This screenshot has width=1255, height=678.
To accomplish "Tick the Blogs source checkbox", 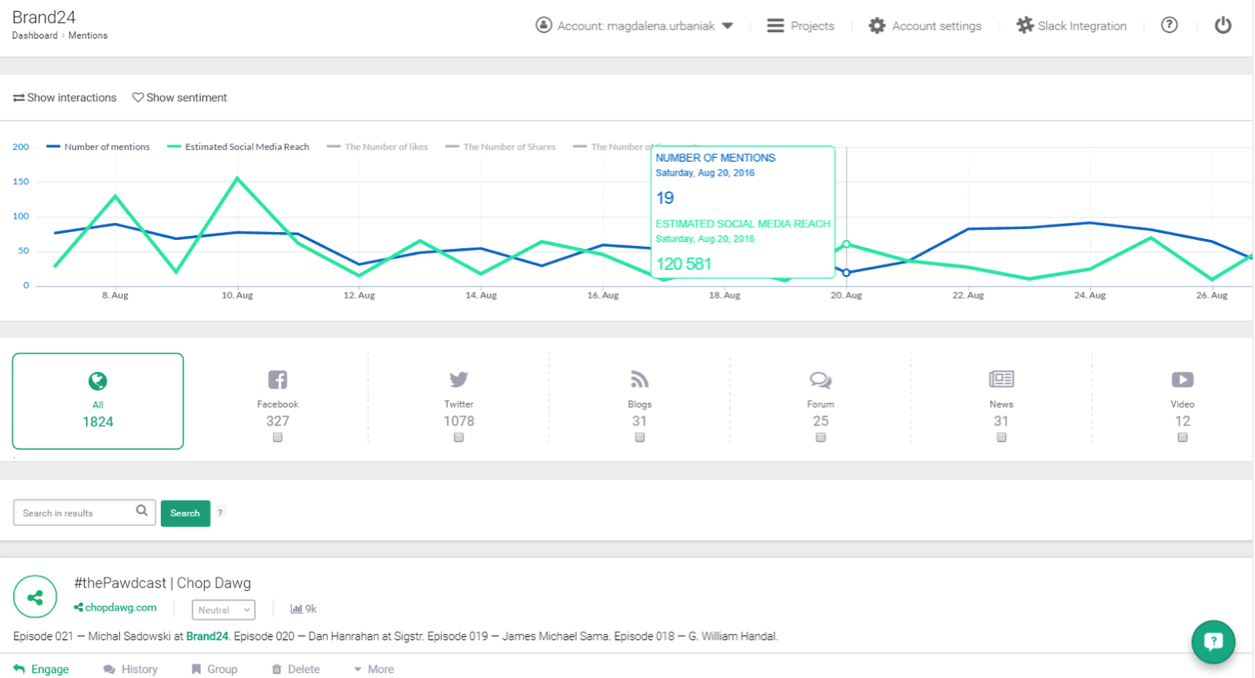I will [640, 437].
